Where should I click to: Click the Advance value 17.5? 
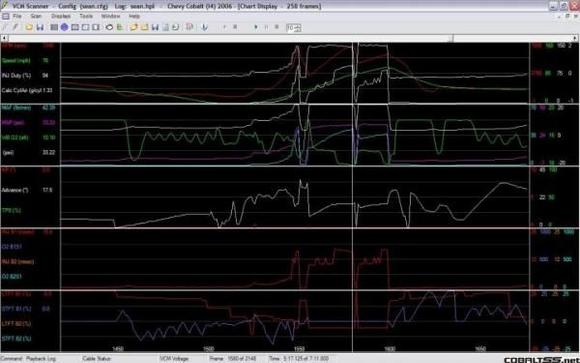(x=47, y=190)
